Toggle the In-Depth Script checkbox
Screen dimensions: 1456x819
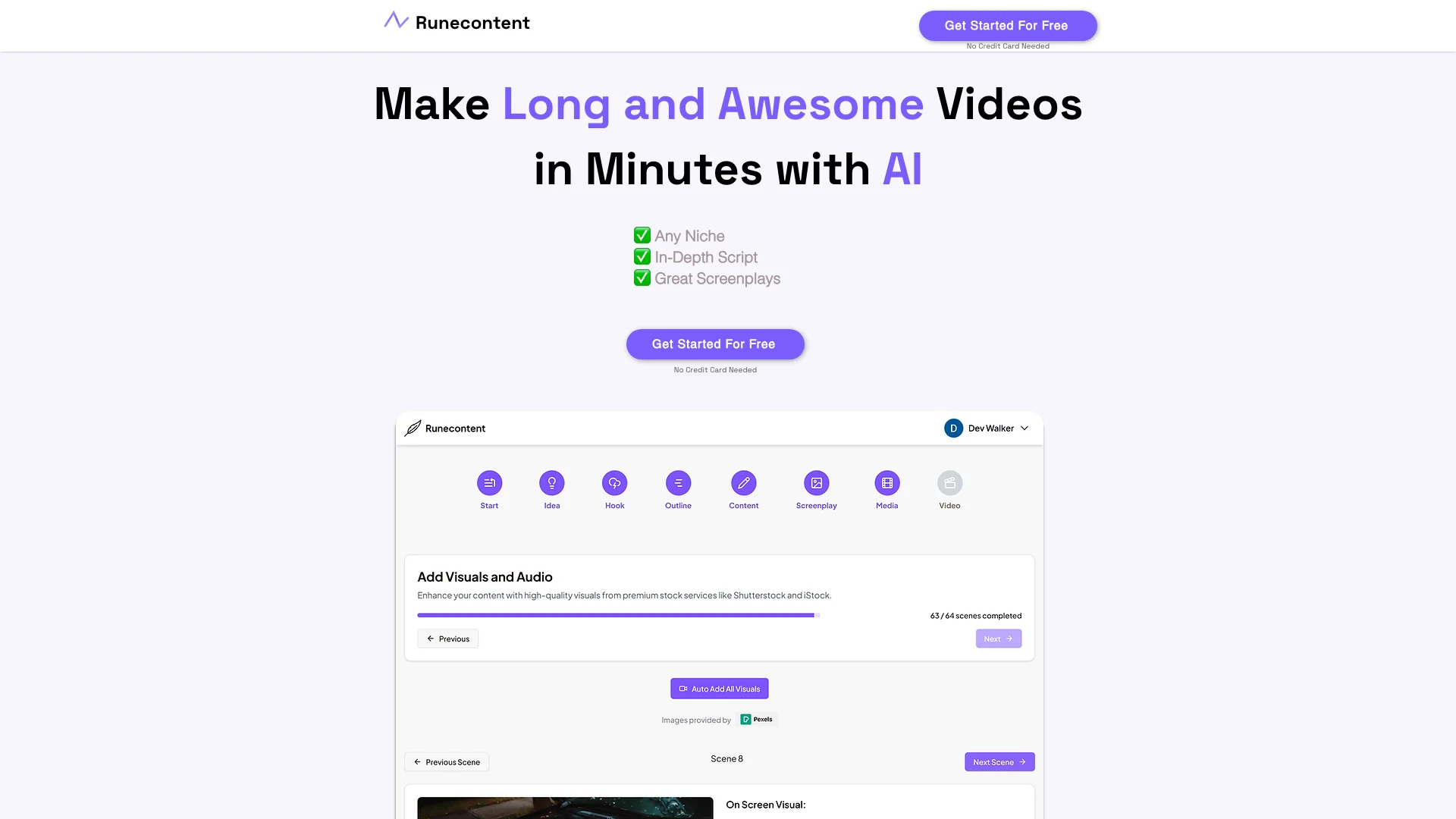(641, 257)
